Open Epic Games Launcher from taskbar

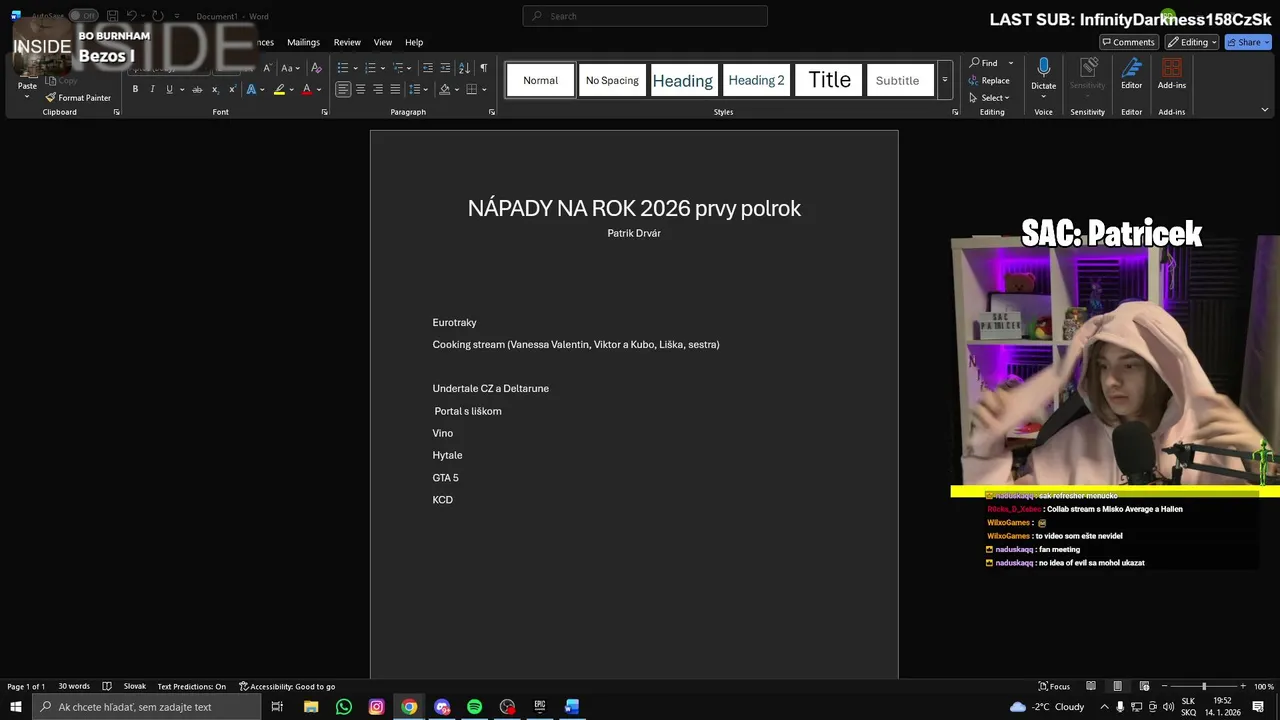539,707
